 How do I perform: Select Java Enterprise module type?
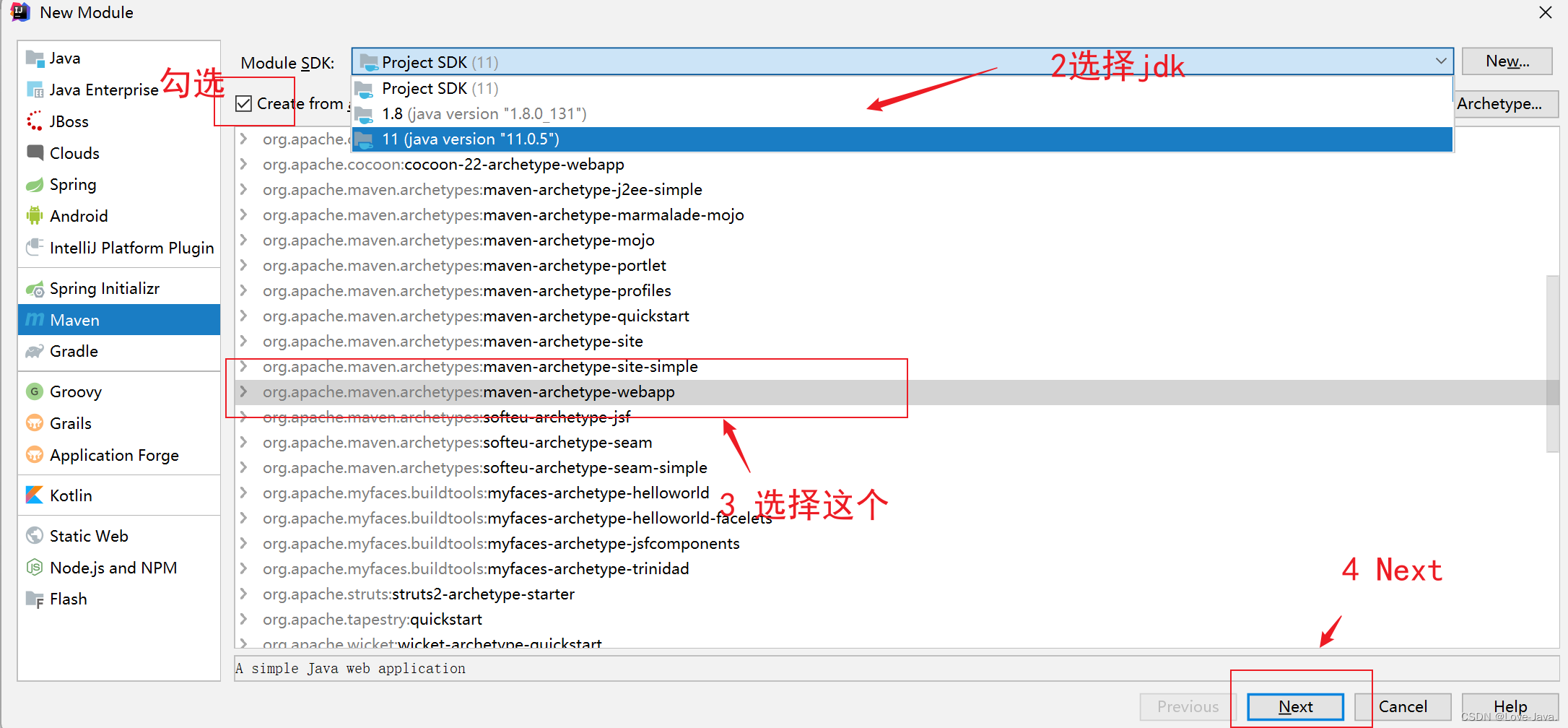[119, 90]
